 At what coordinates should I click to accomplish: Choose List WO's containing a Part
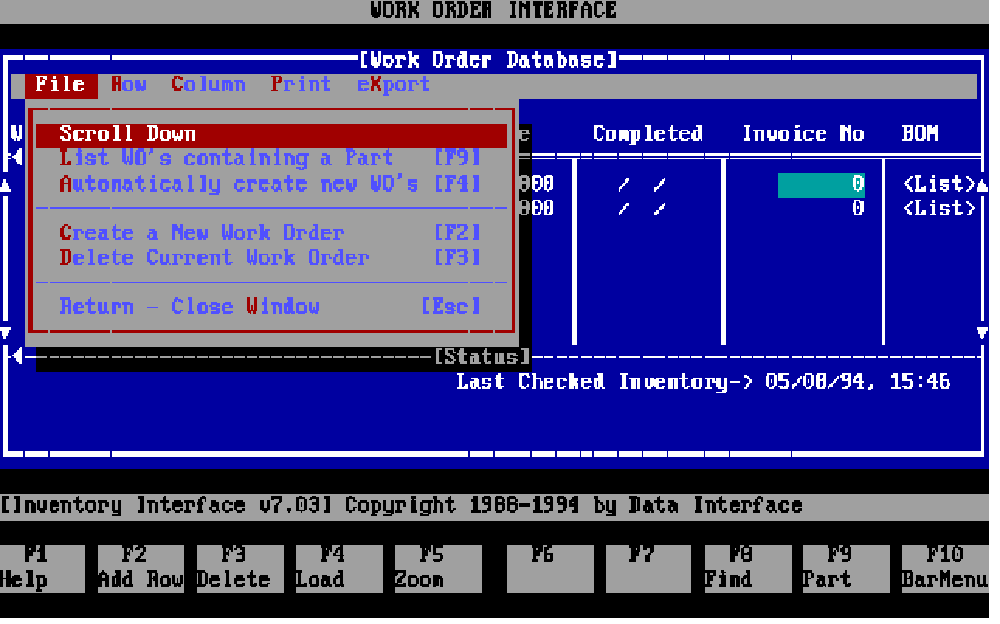270,158
